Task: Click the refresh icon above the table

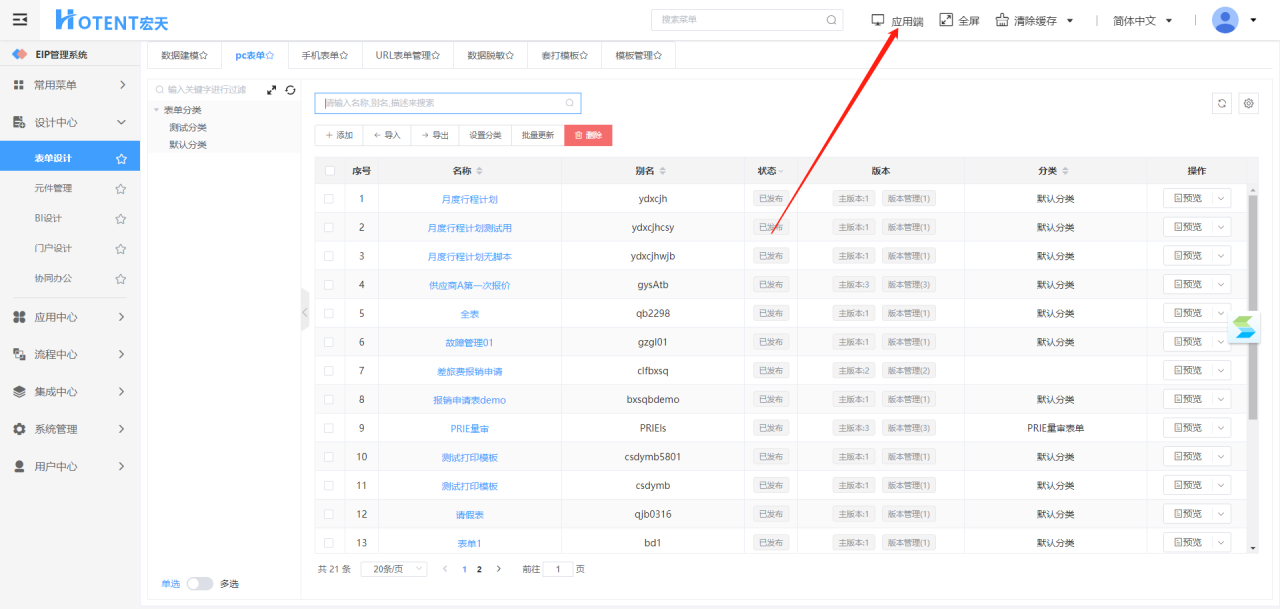Action: [x=1221, y=103]
